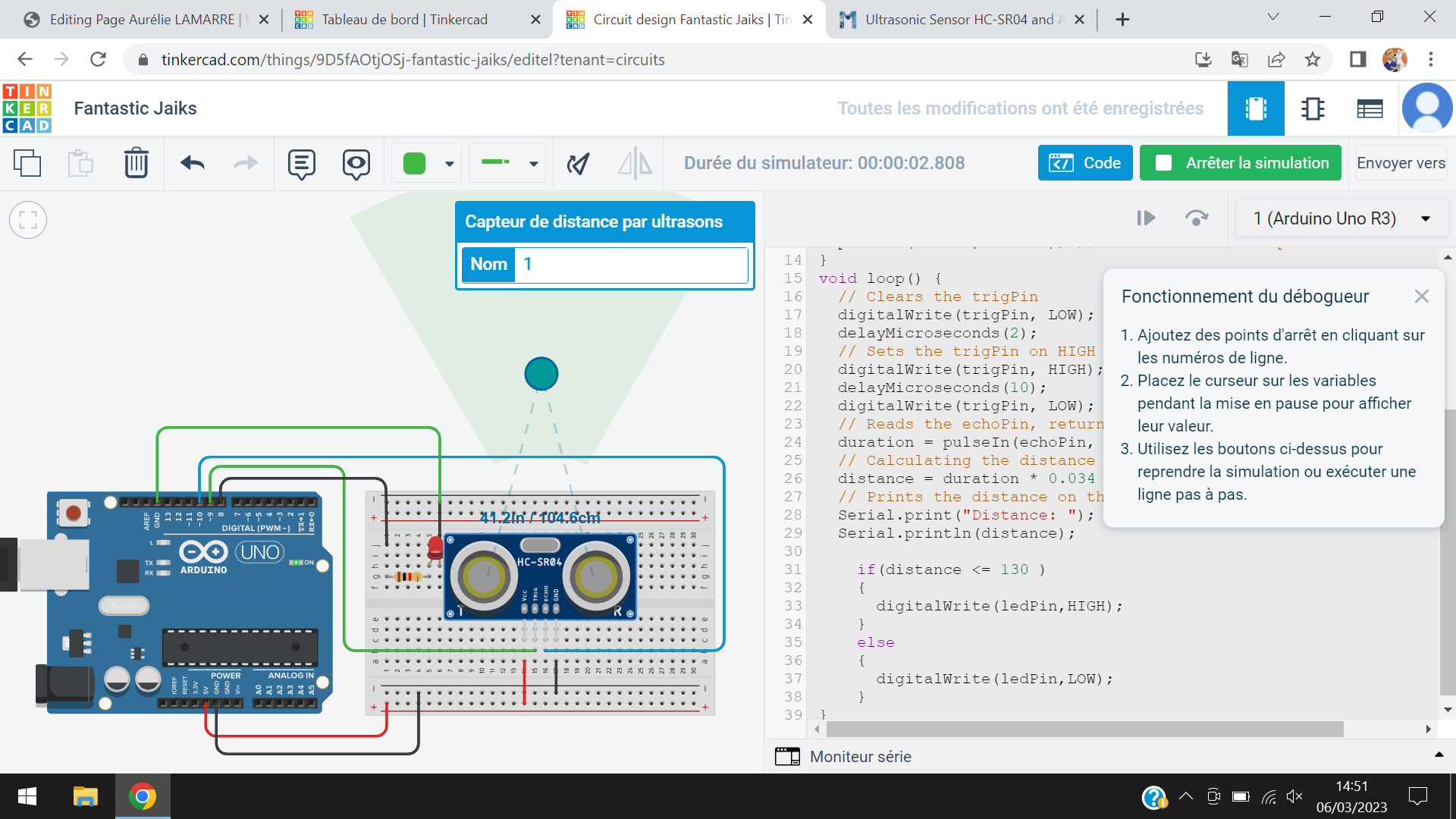Open the wire color dropdown arrow
The height and width of the screenshot is (819, 1456).
click(450, 164)
